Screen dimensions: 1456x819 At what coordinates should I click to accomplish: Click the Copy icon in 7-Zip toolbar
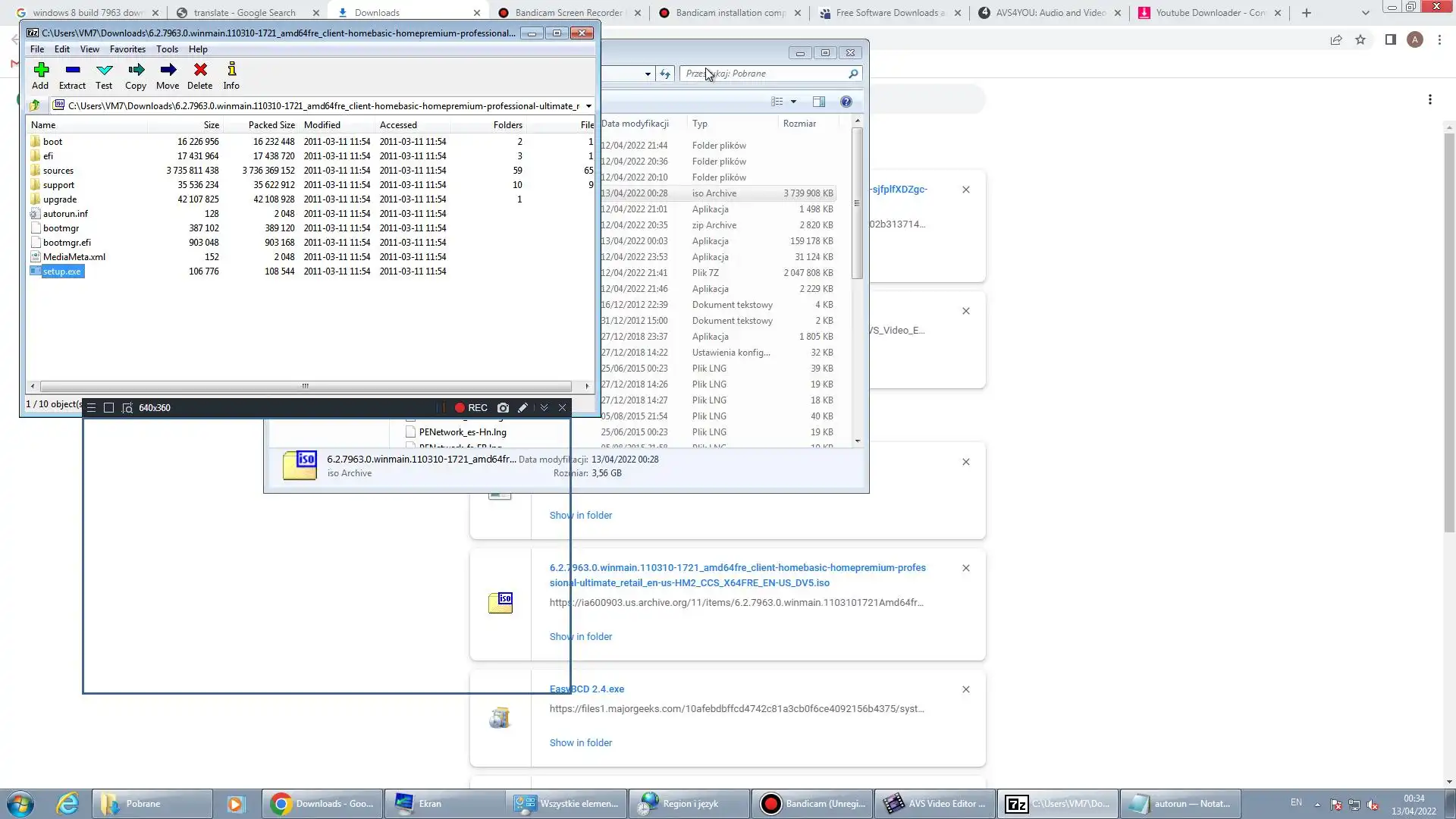(136, 75)
